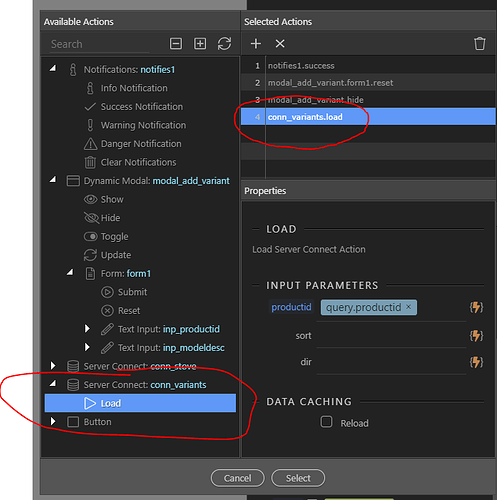This screenshot has width=497, height=500.
Task: Click the collapse all icon in Available Actions
Action: pyautogui.click(x=176, y=44)
